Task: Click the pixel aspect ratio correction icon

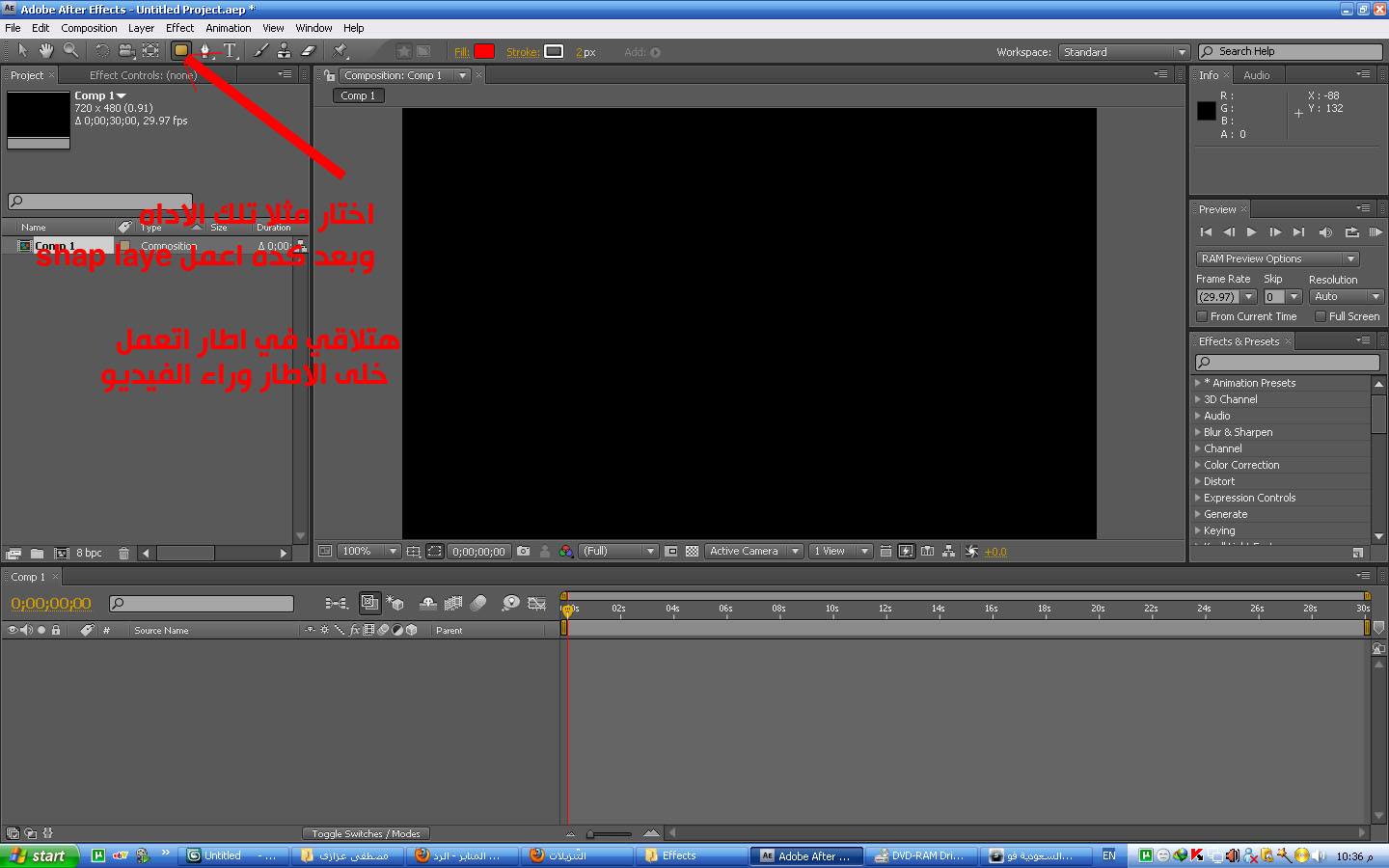Action: [x=885, y=552]
